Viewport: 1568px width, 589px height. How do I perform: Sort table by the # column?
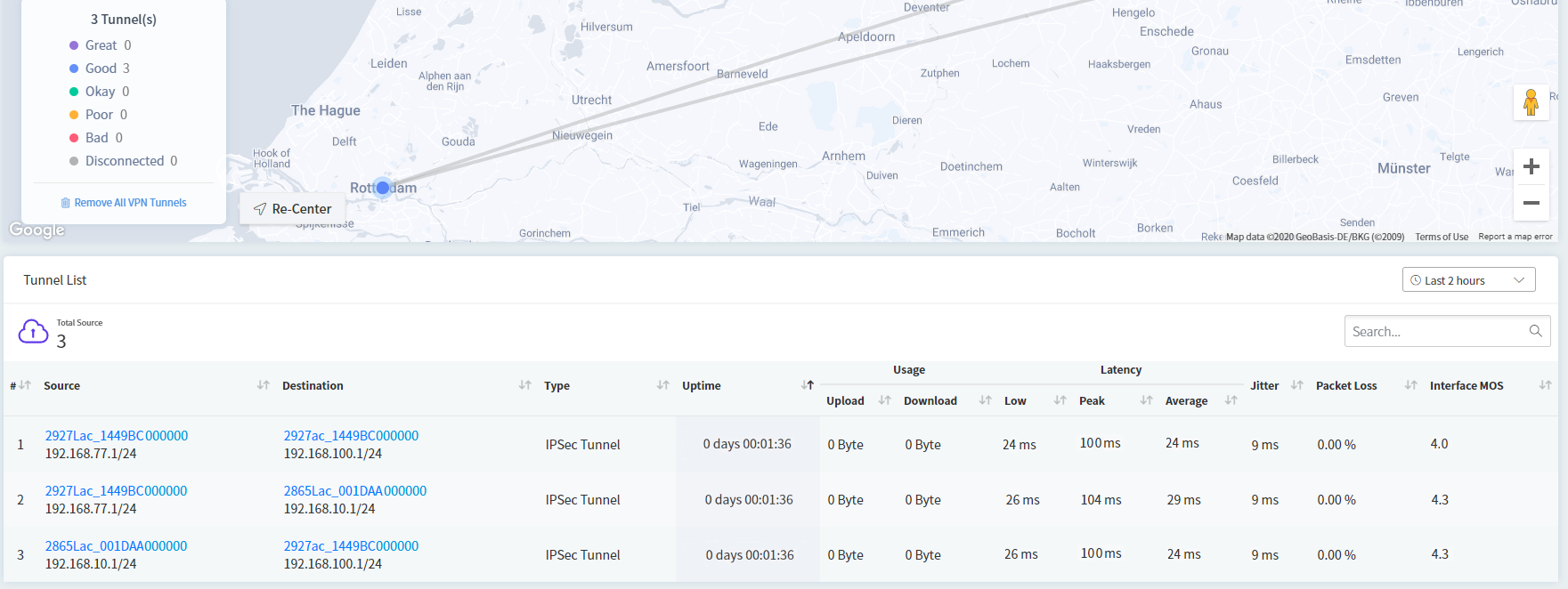tap(25, 385)
